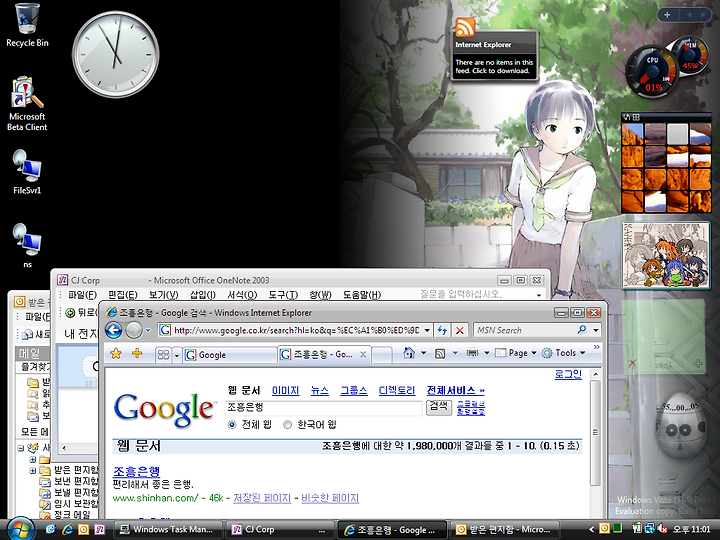This screenshot has width=720, height=540.
Task: Open the 조흥은행 search result link
Action: click(136, 471)
